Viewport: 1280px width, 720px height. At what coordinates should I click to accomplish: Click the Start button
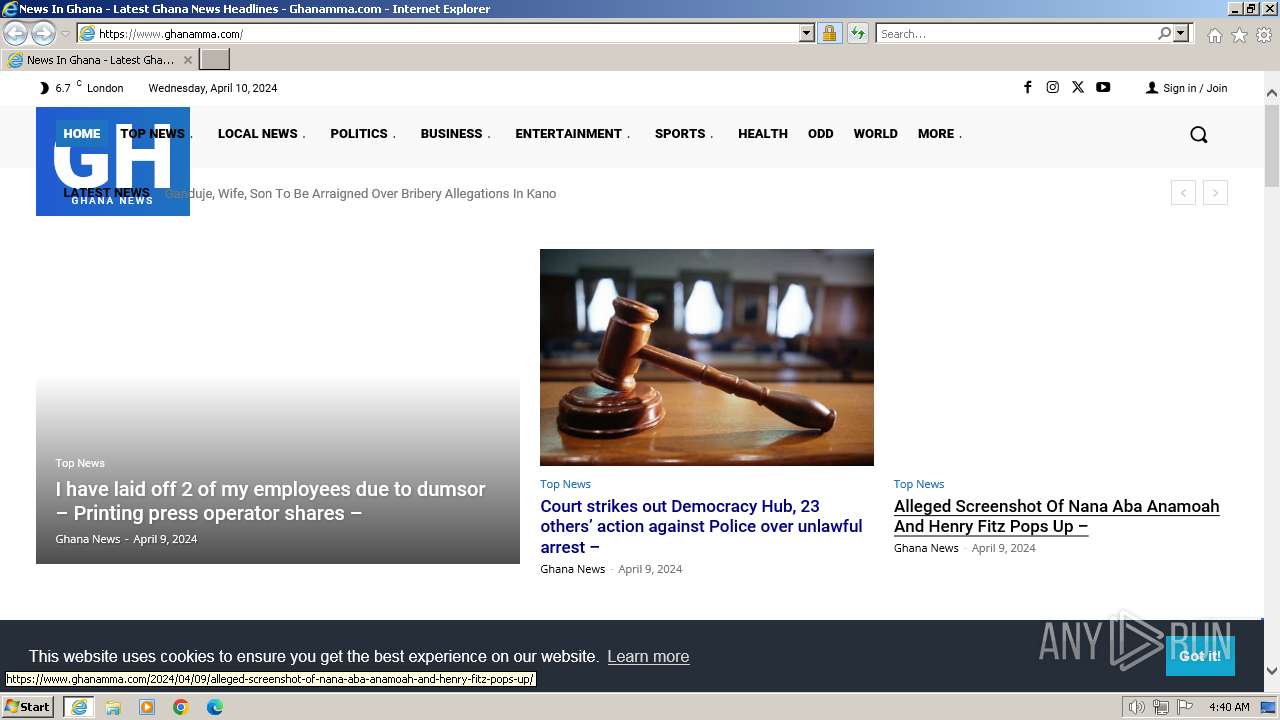tap(28, 707)
